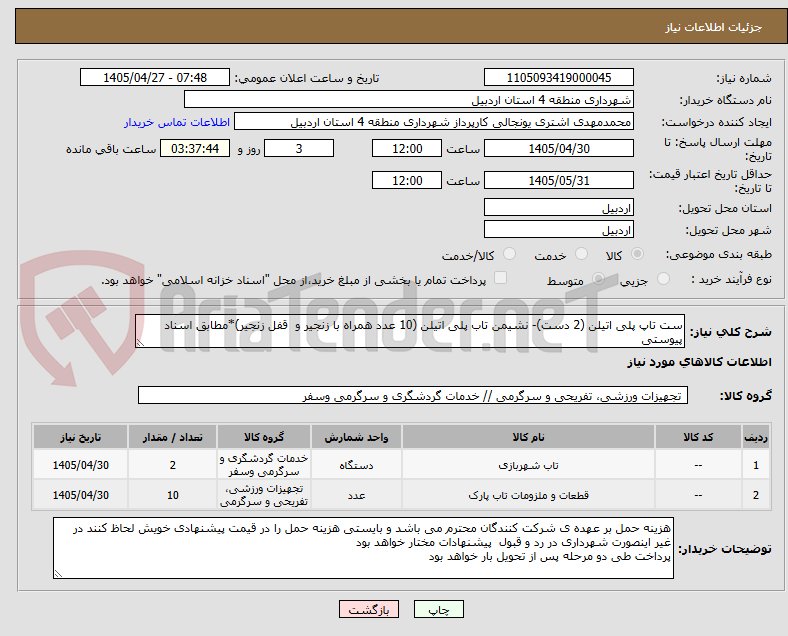Click the بازگشت back button
The height and width of the screenshot is (636, 788).
click(x=369, y=609)
